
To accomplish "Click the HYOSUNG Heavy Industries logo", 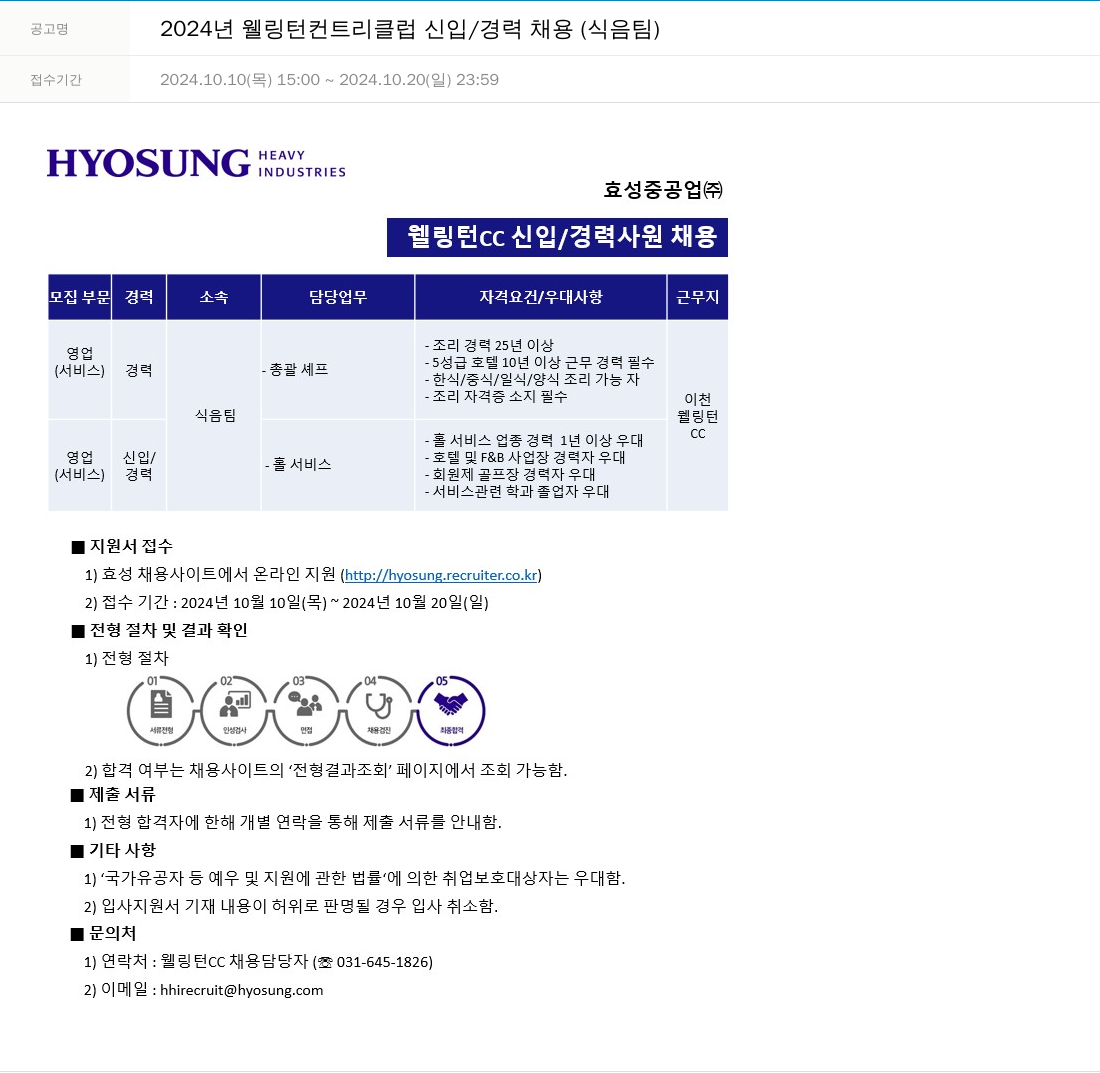I will [x=196, y=163].
